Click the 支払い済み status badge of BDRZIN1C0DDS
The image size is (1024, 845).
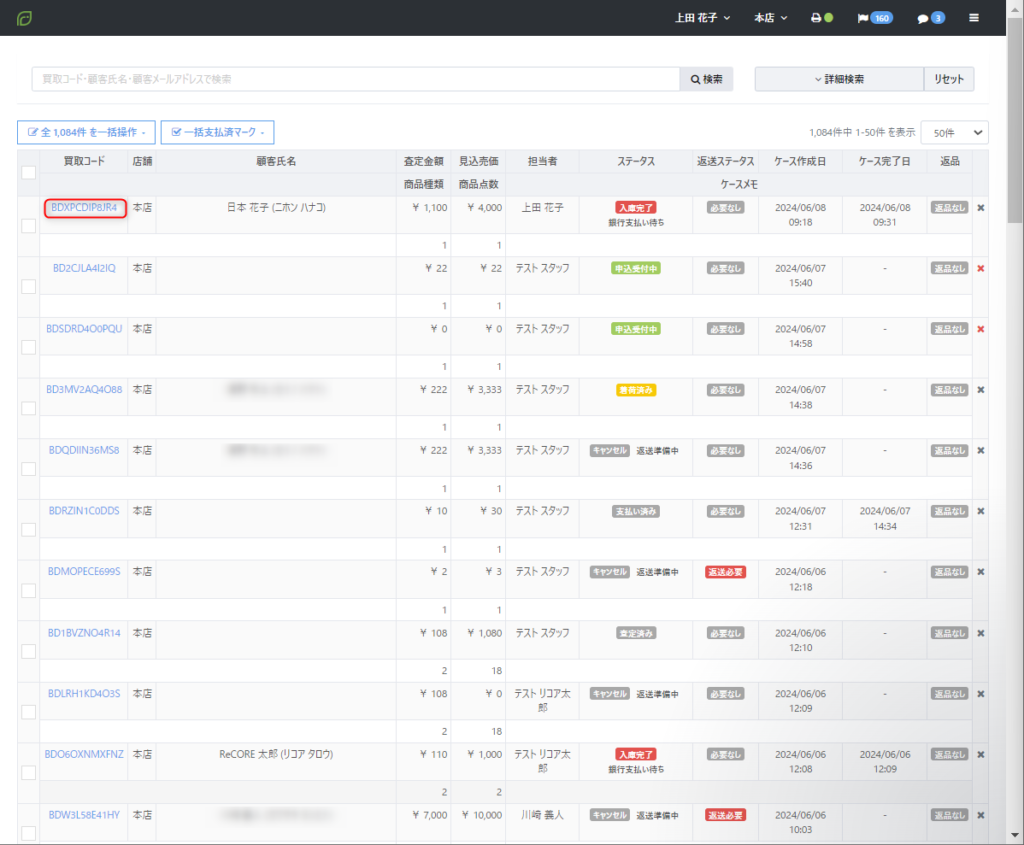coord(635,511)
